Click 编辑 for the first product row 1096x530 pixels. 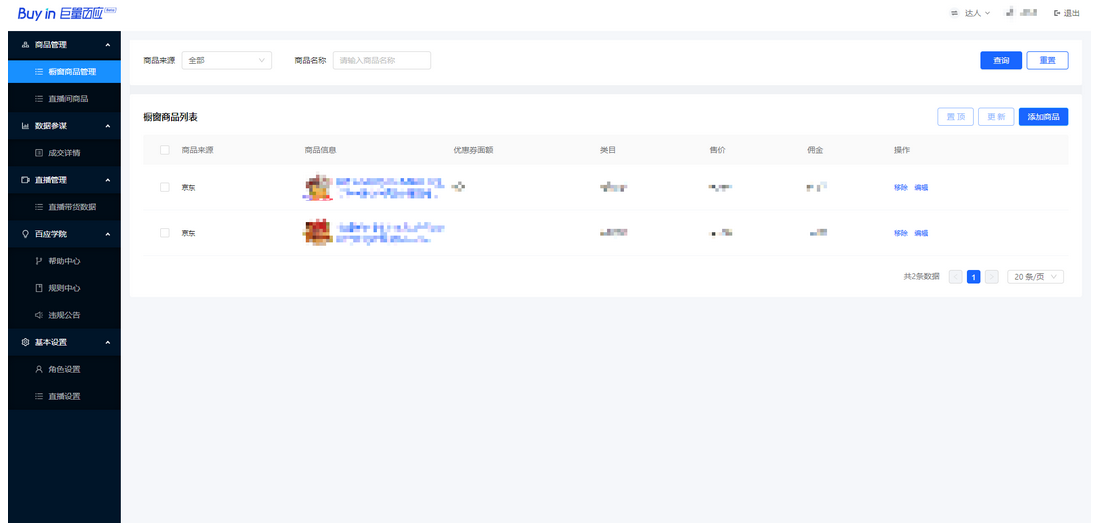pos(921,187)
